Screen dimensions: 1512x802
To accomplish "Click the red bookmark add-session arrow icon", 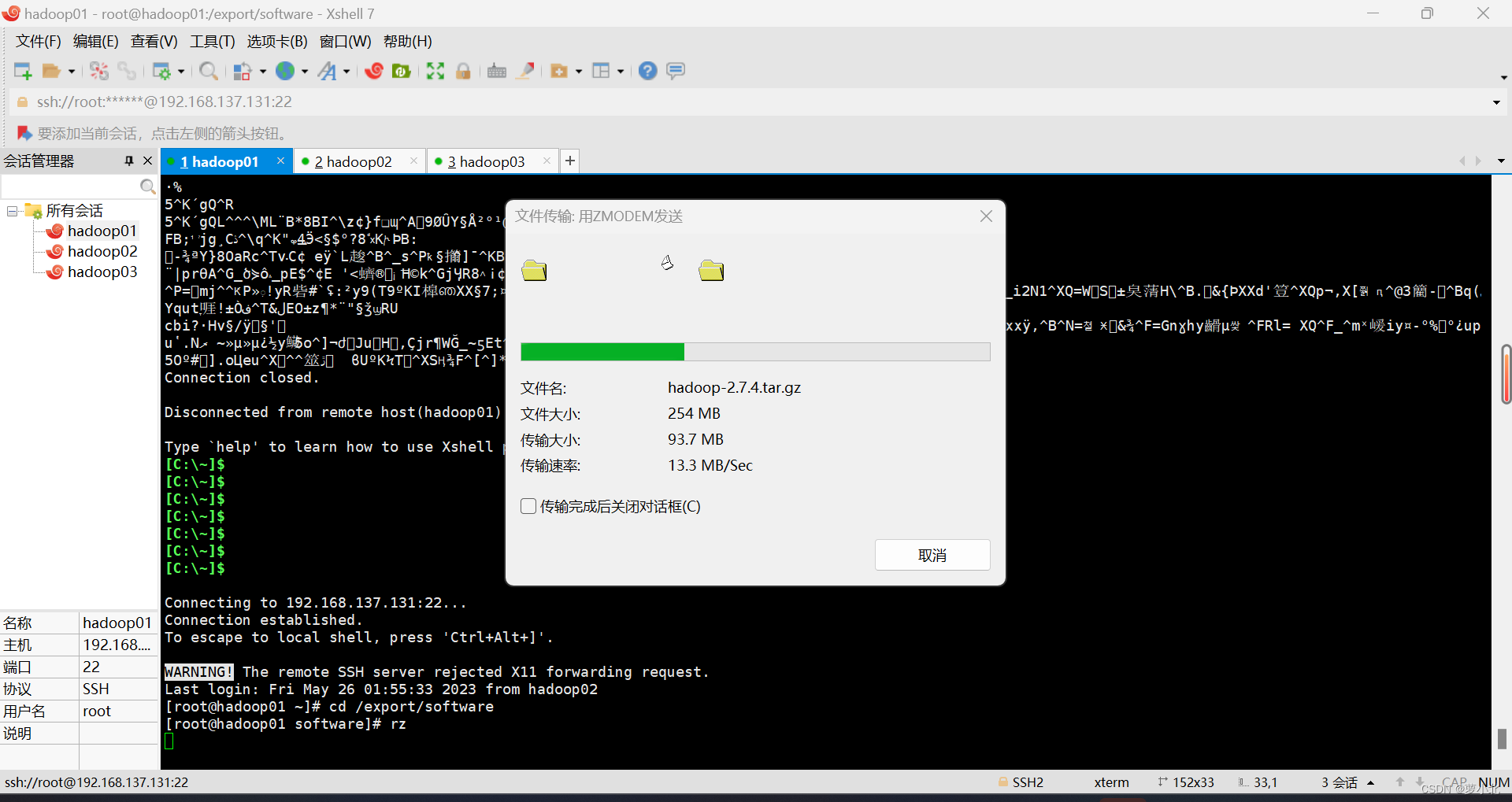I will pyautogui.click(x=24, y=133).
